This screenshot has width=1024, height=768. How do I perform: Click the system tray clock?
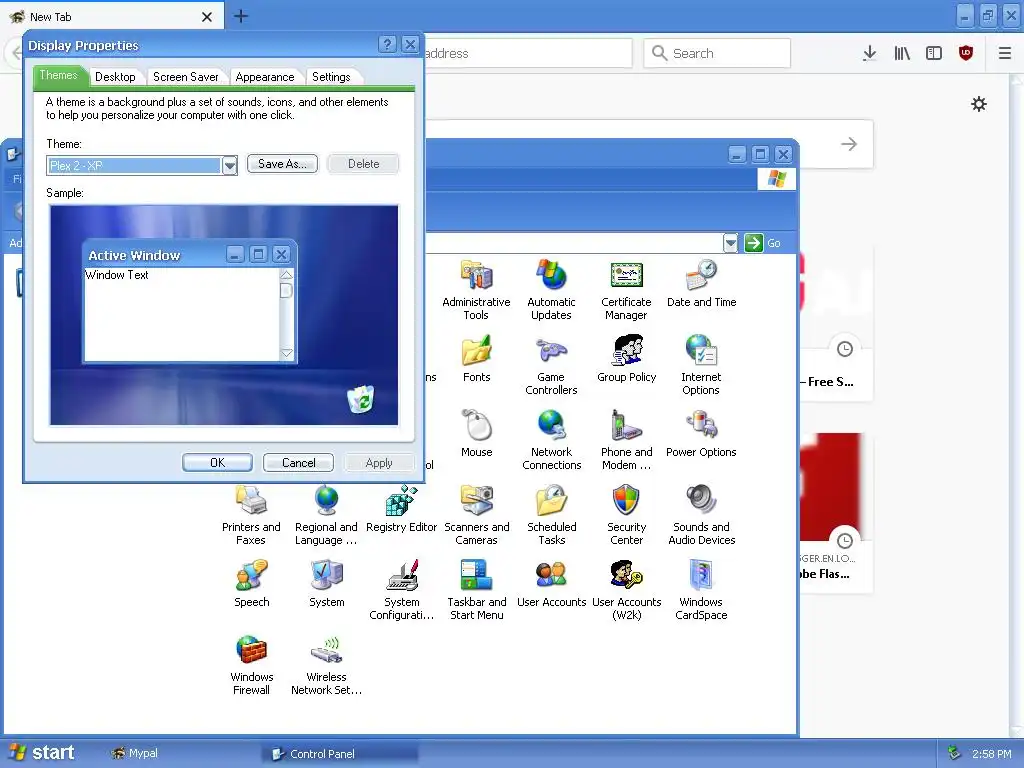[991, 754]
